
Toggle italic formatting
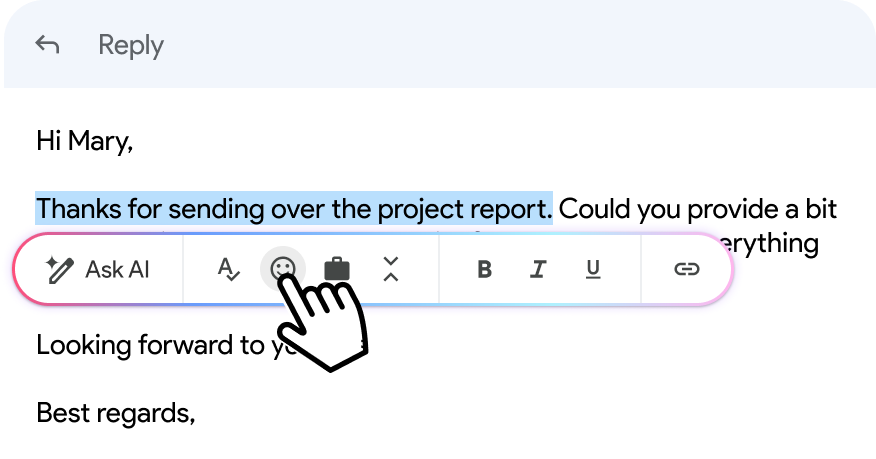pyautogui.click(x=539, y=269)
